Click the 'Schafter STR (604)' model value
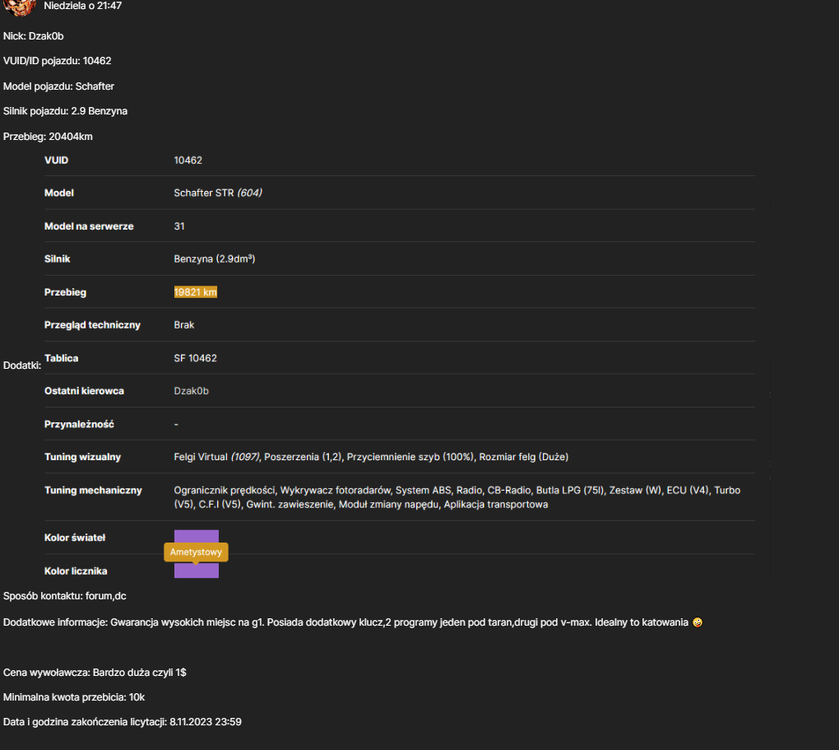This screenshot has height=750, width=839. tap(218, 193)
